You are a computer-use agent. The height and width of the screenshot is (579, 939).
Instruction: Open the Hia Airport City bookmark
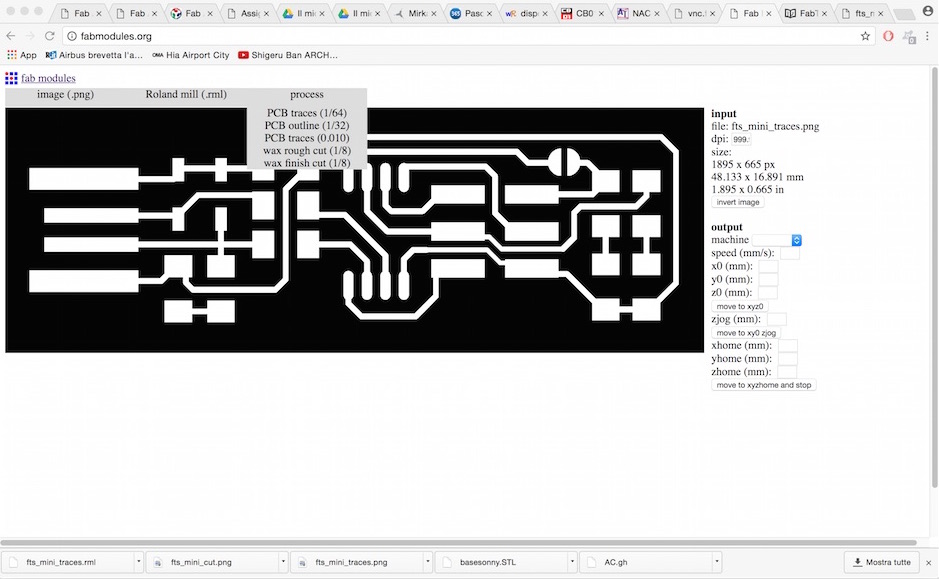191,55
